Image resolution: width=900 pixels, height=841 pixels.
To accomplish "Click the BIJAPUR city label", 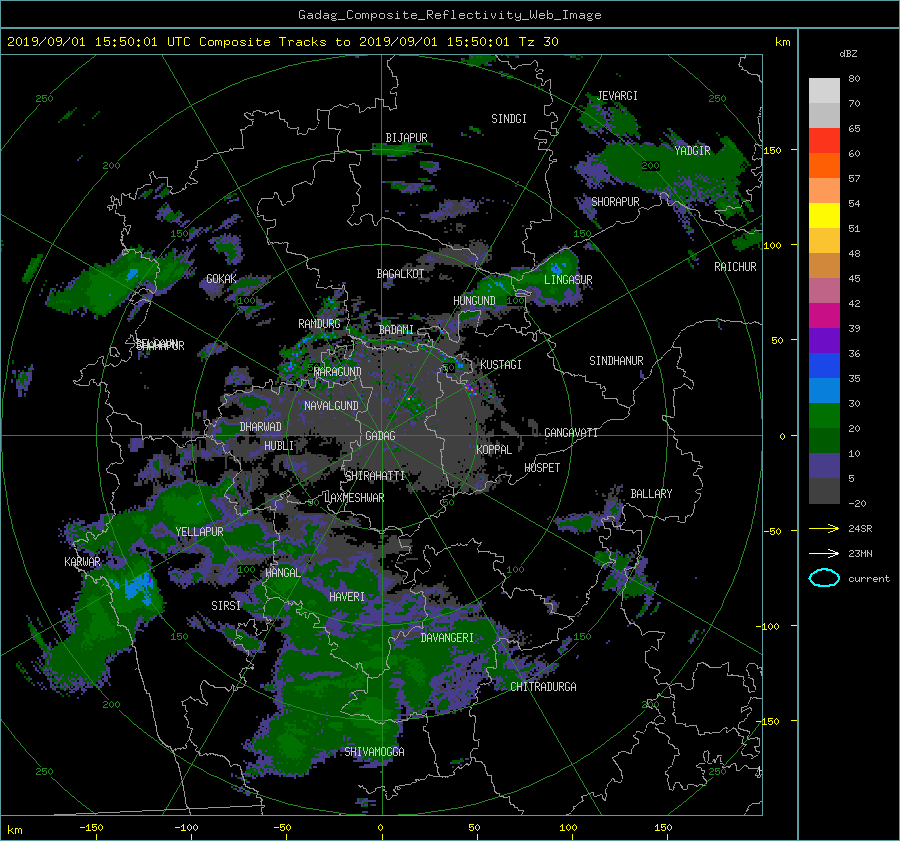I will (406, 138).
